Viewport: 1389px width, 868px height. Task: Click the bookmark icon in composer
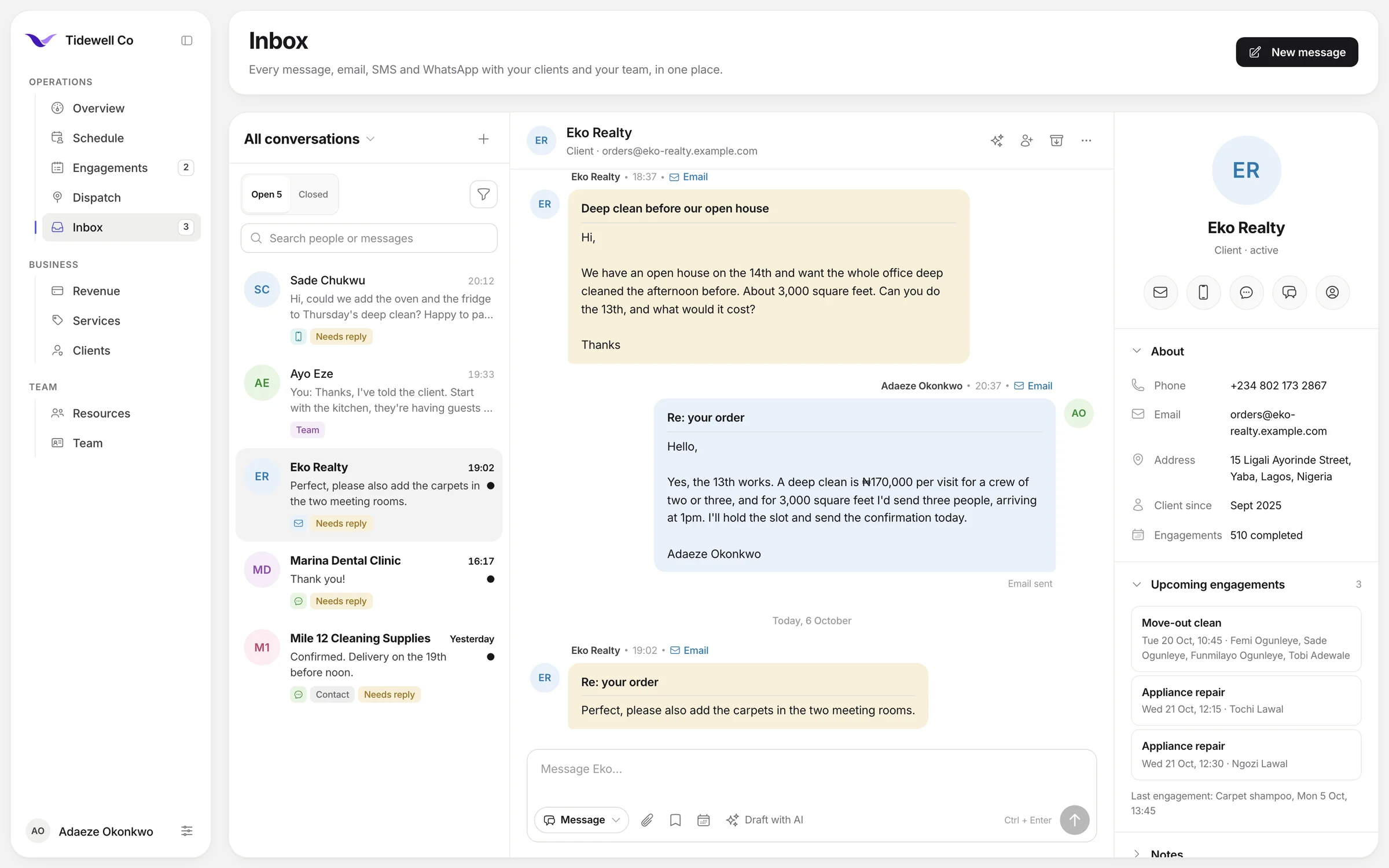point(675,820)
